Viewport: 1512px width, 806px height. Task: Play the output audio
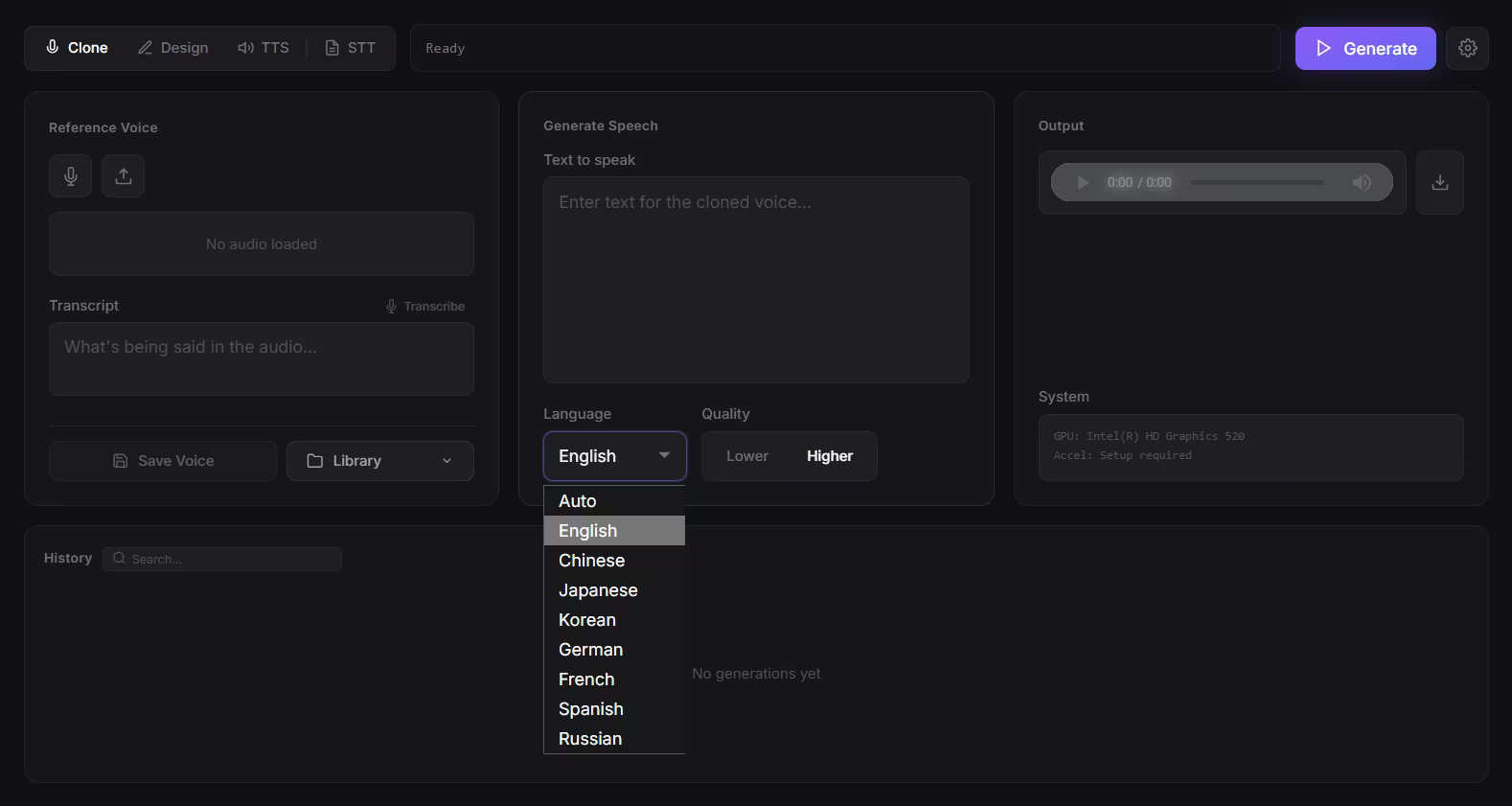coord(1083,182)
